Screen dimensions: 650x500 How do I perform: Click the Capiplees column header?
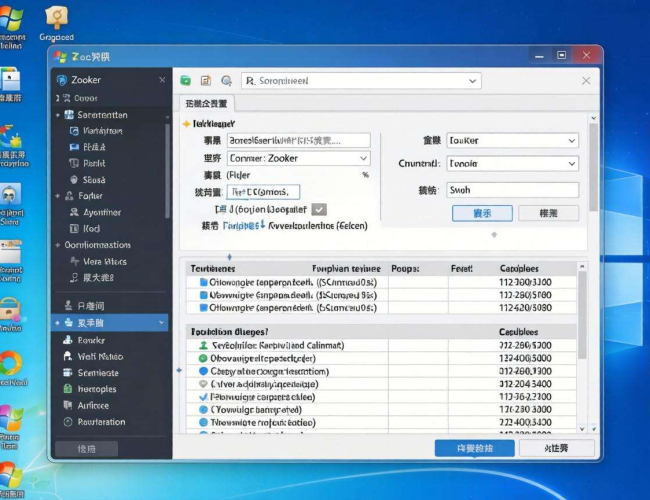click(519, 269)
